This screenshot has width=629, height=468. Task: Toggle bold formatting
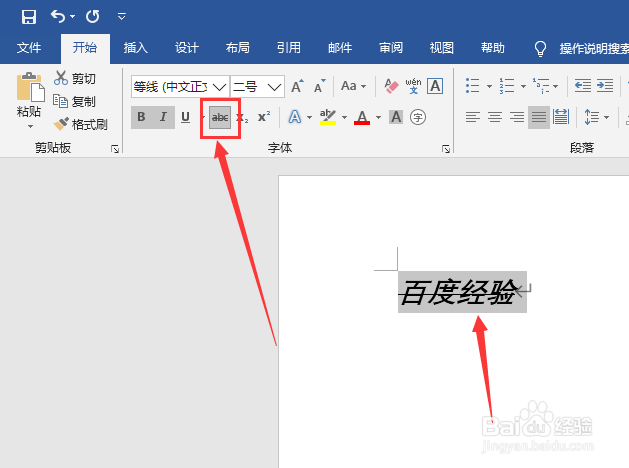(141, 117)
